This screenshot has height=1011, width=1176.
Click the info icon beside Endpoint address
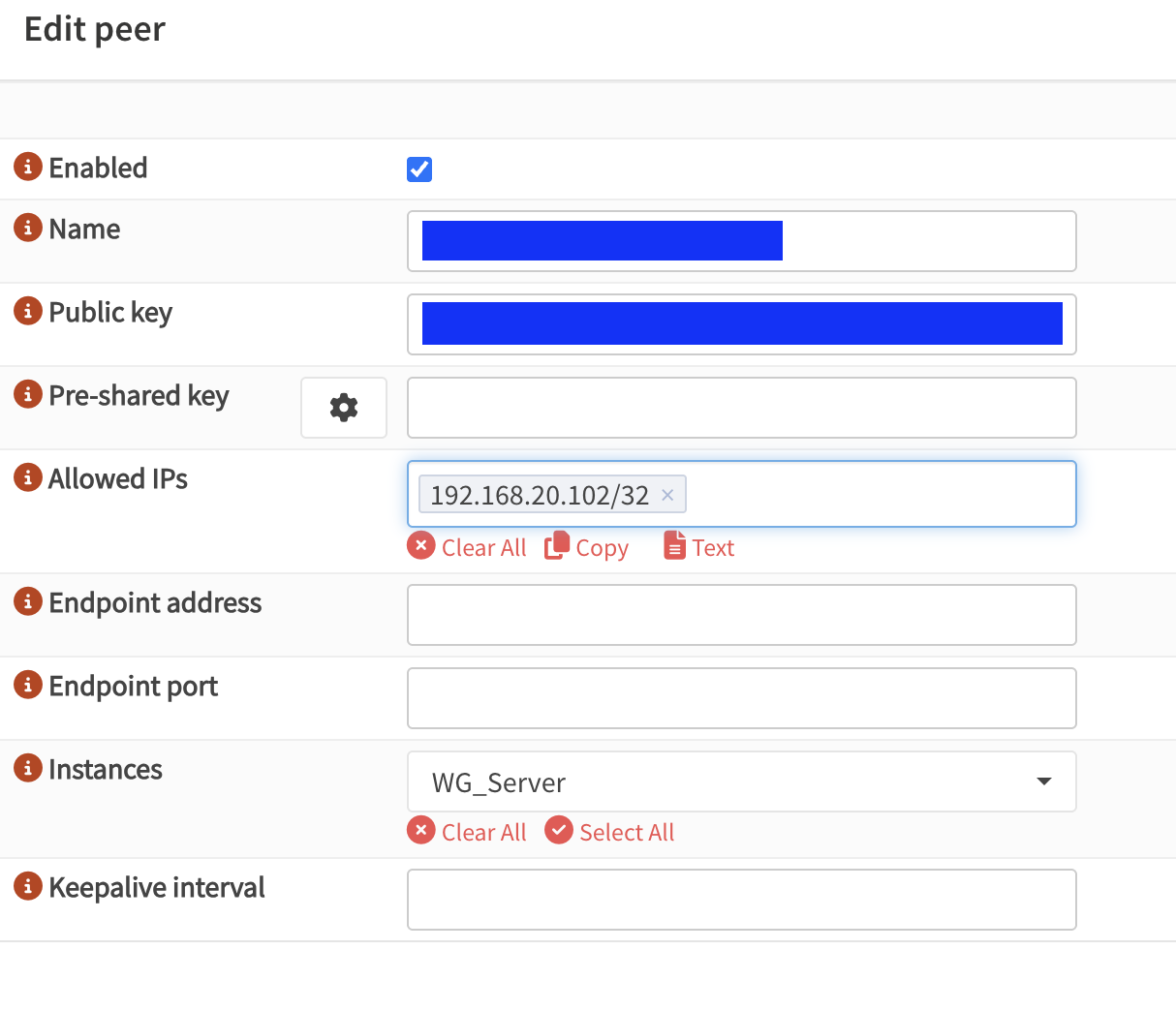tap(28, 601)
